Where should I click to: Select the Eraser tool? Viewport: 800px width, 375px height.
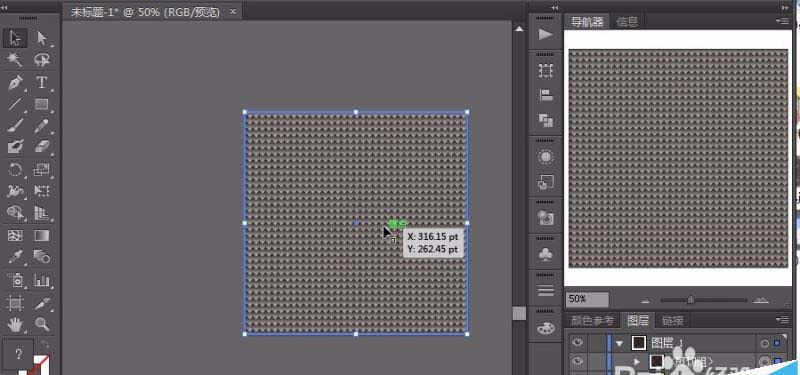[42, 147]
